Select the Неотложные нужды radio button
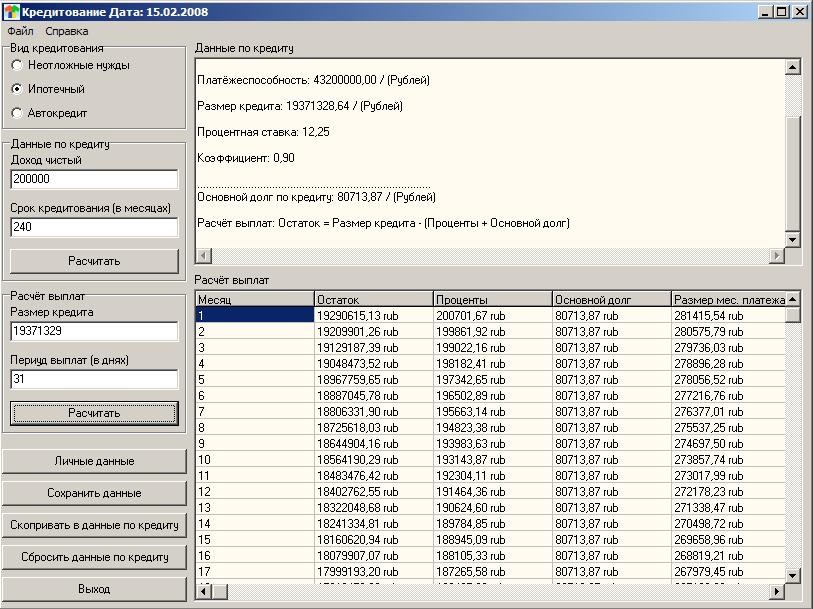Image resolution: width=813 pixels, height=609 pixels. [x=17, y=65]
